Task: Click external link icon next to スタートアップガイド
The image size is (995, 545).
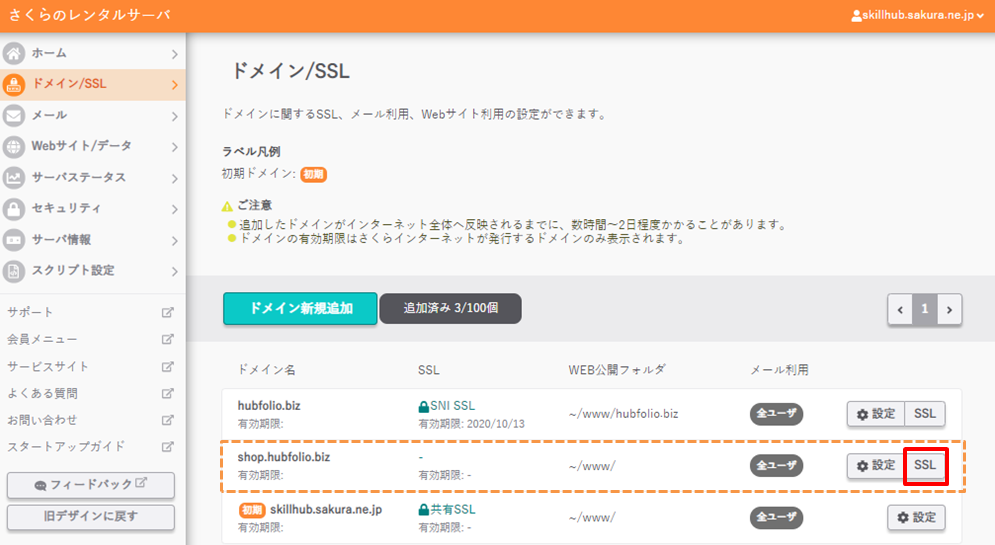Action: [168, 447]
